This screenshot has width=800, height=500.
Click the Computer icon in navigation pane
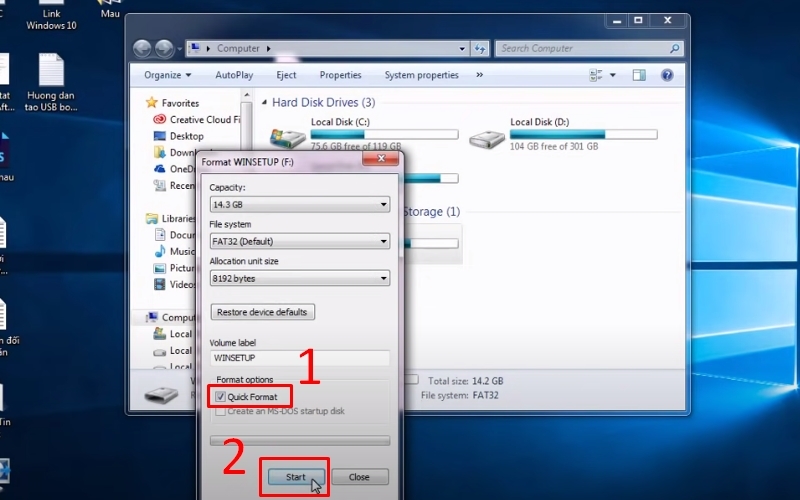tap(152, 317)
